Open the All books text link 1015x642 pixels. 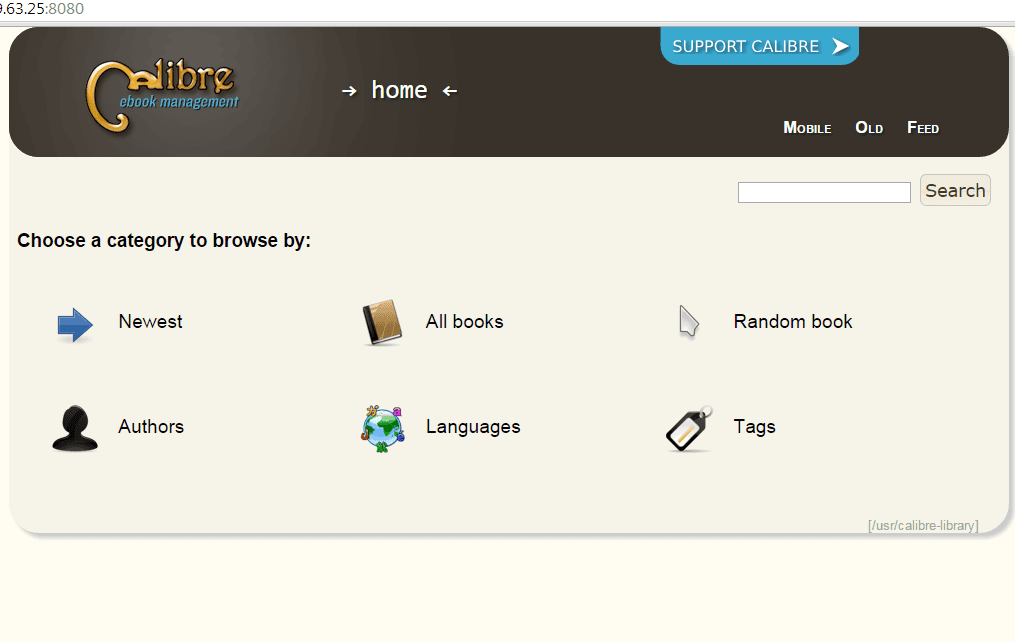pyautogui.click(x=464, y=322)
